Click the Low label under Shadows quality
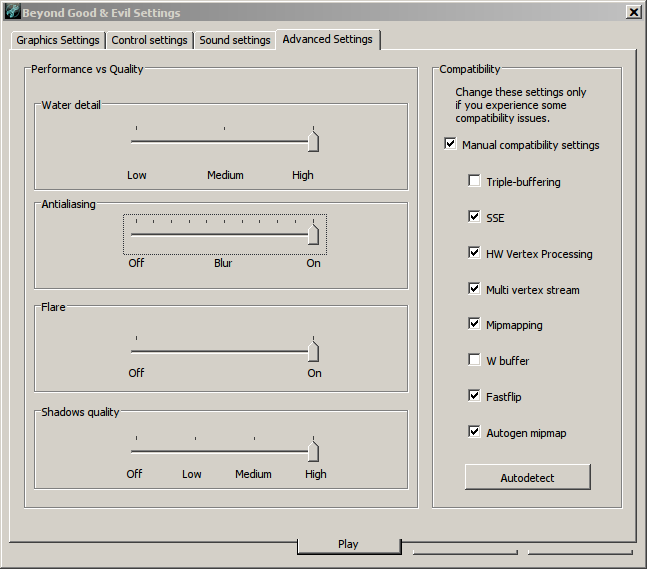This screenshot has width=647, height=569. 192,474
